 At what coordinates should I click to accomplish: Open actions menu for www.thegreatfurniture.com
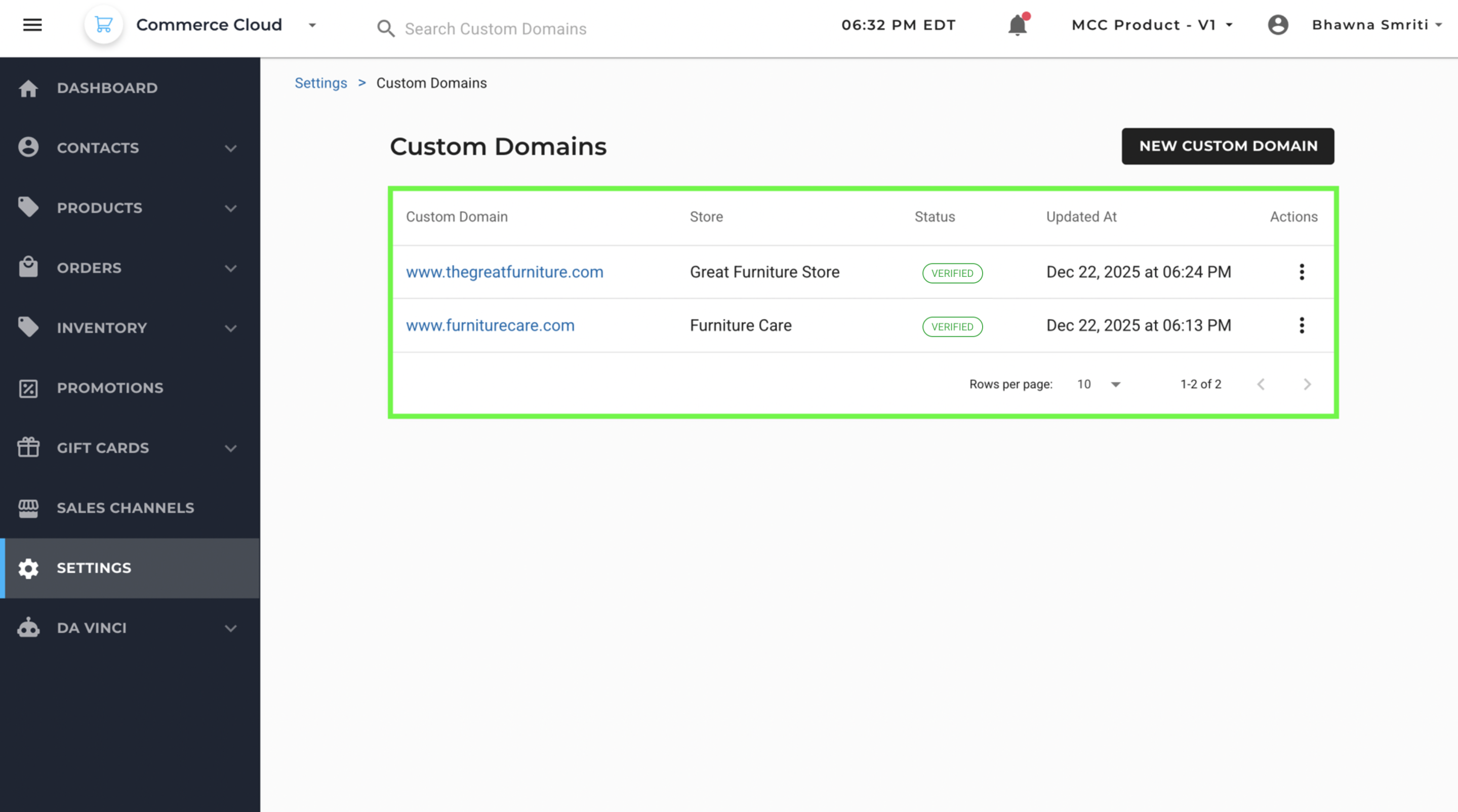1301,272
